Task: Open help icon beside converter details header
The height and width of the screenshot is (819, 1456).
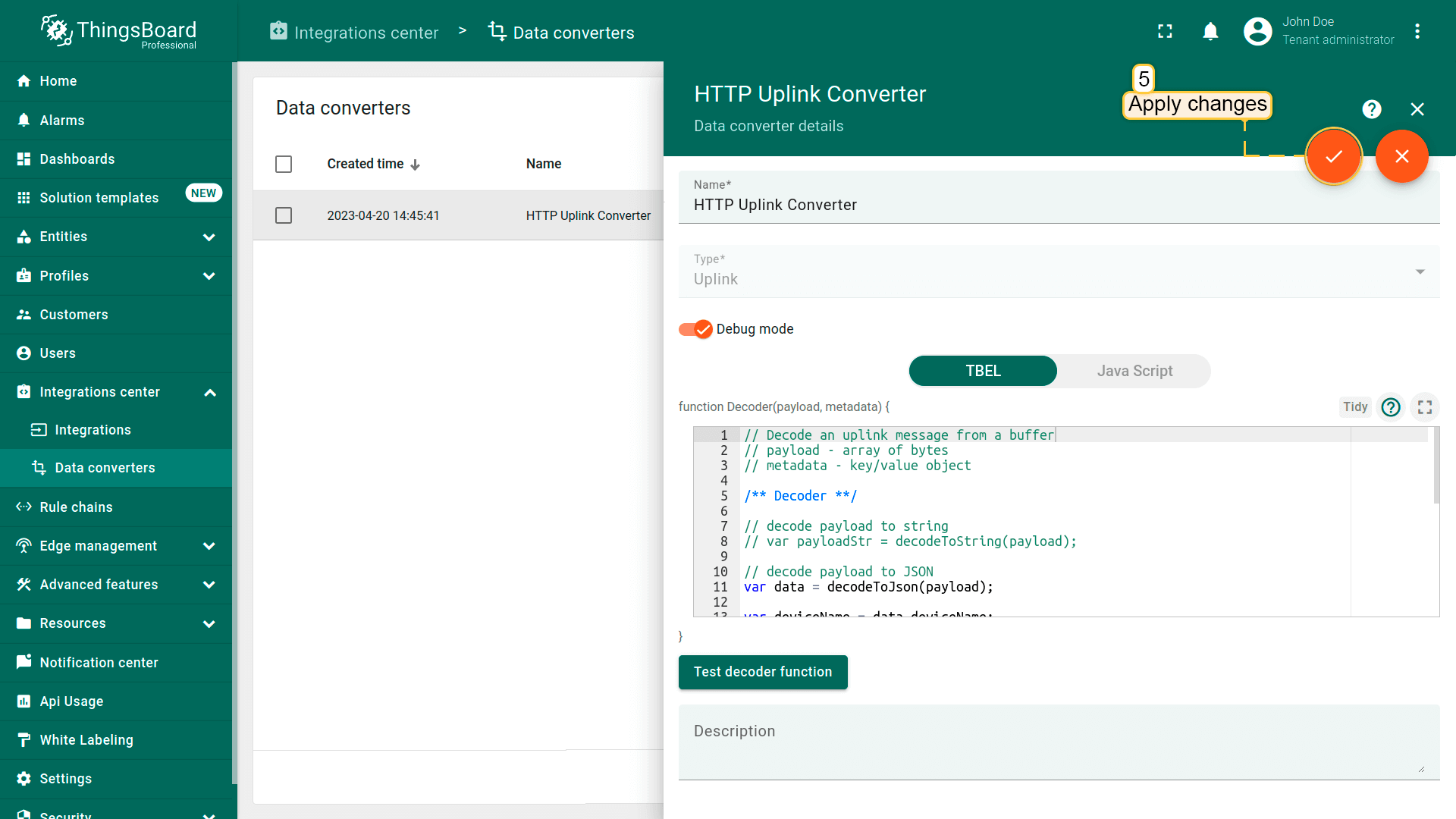Action: 1371,109
